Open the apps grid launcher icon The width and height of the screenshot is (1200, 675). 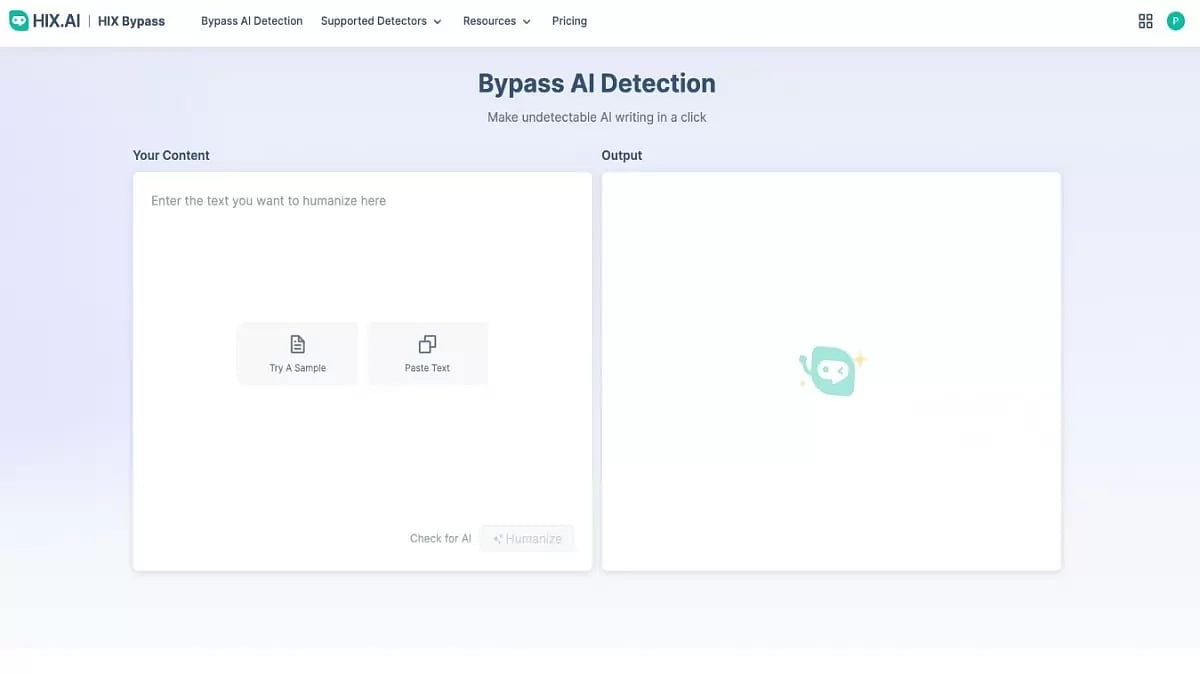click(x=1145, y=20)
